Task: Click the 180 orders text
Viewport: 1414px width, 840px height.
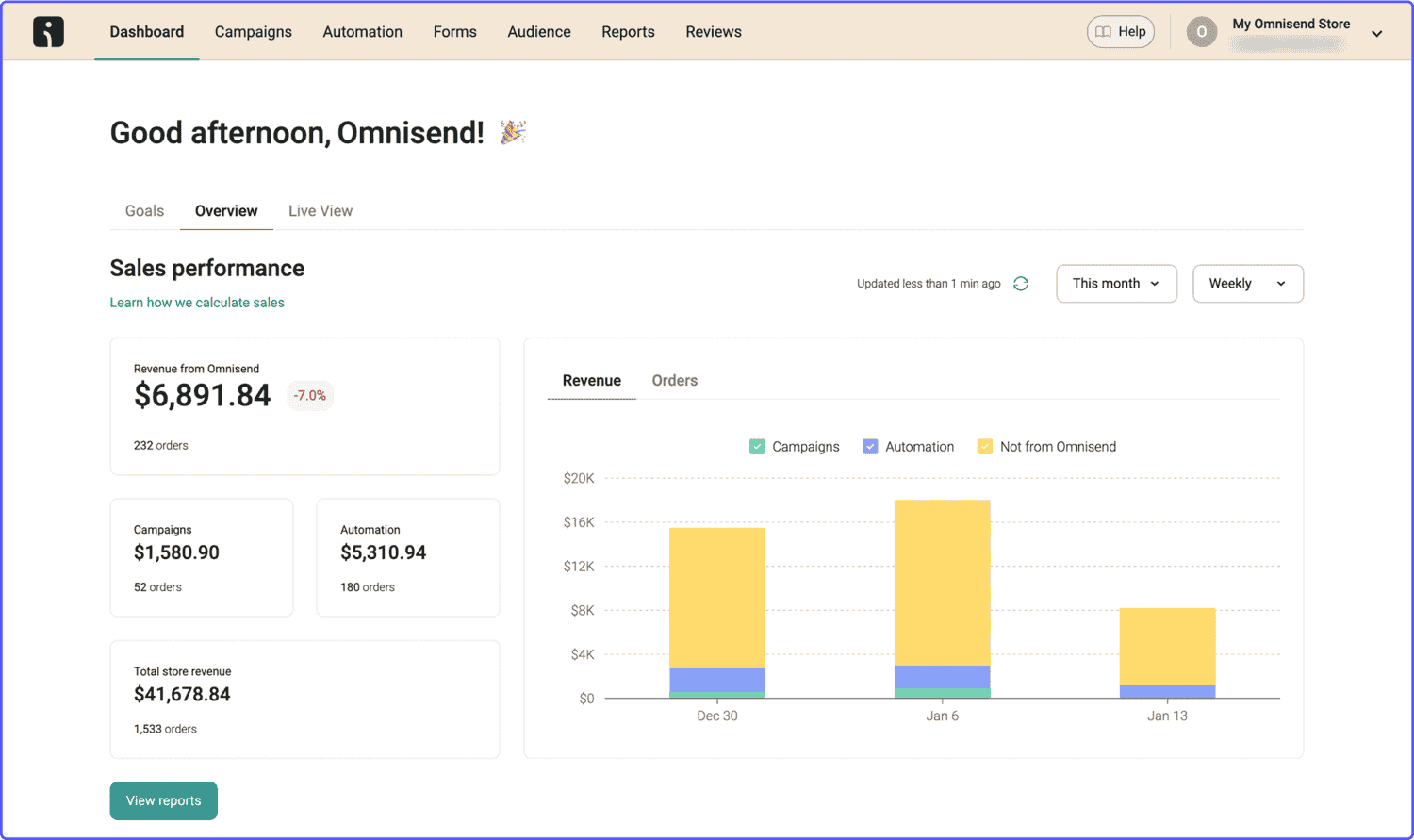Action: pyautogui.click(x=368, y=587)
